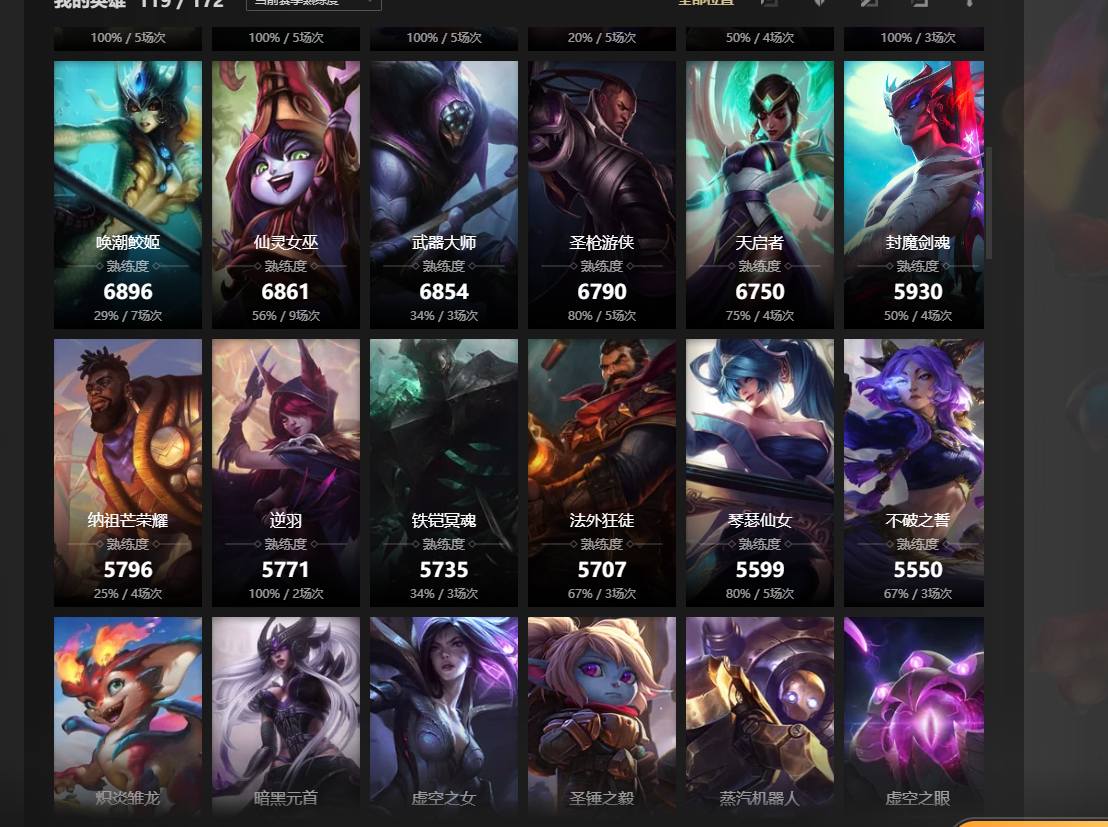Open the 圣枪游侠 champion card
This screenshot has width=1108, height=827.
click(x=601, y=194)
